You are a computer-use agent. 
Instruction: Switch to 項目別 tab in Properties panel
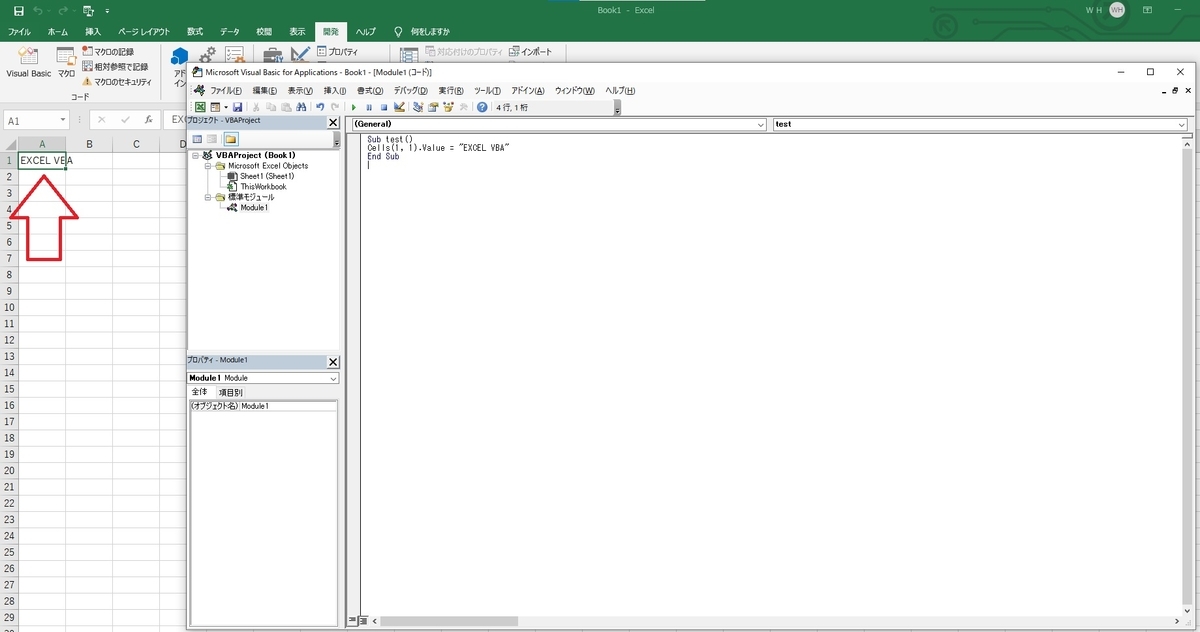coord(230,392)
